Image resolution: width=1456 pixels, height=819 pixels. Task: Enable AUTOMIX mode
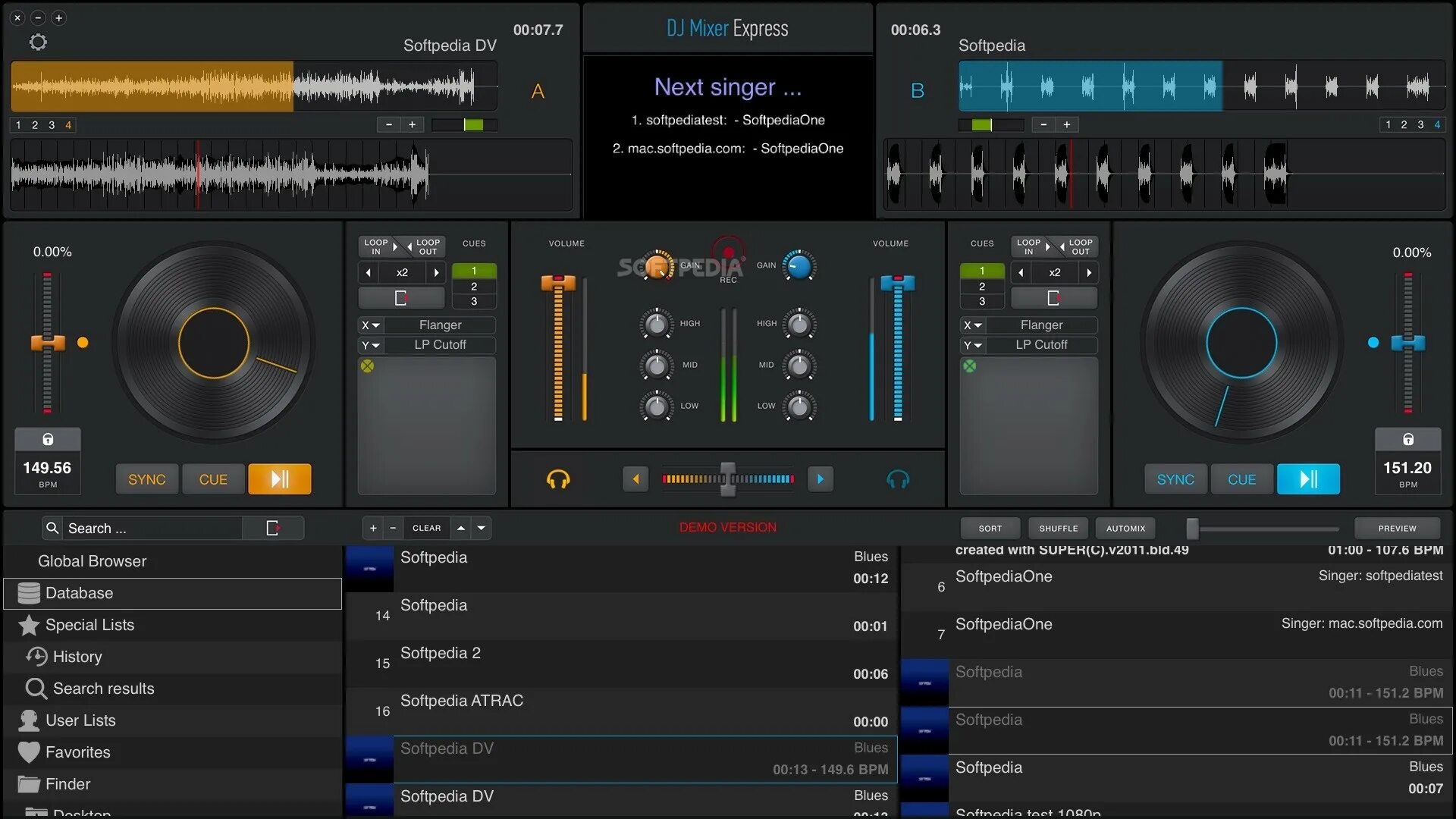1125,529
